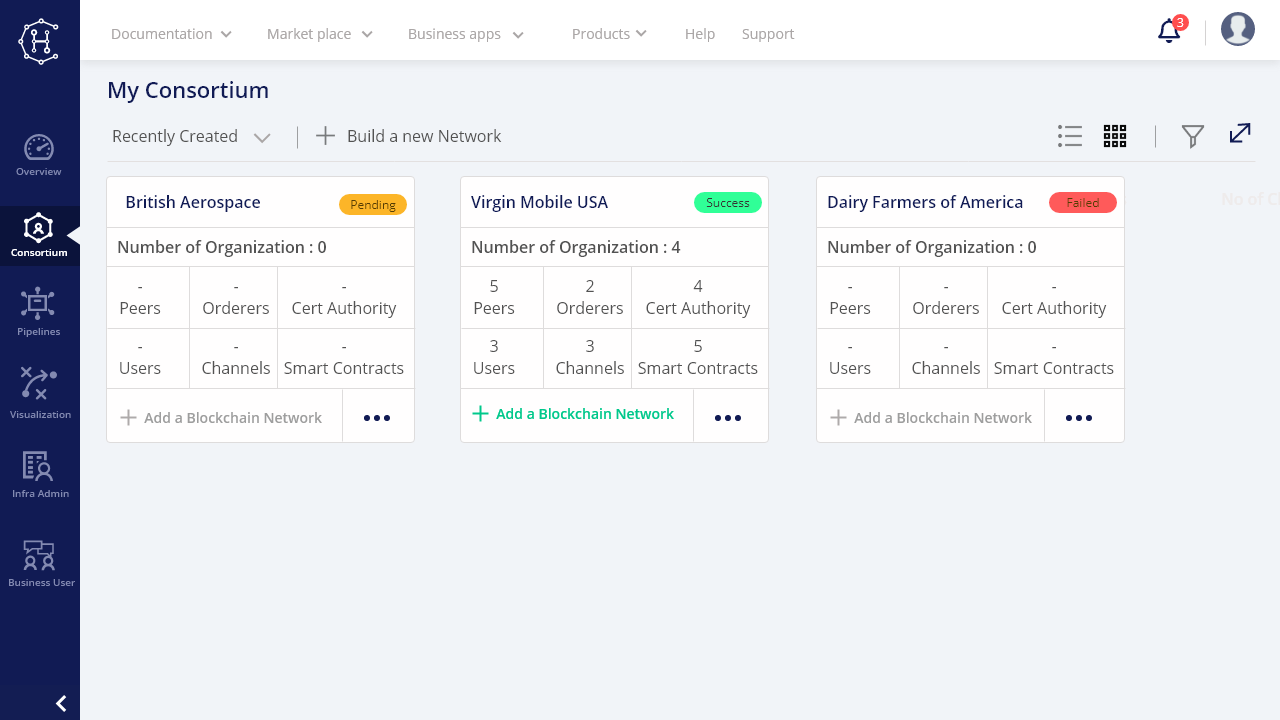Open the filter funnel icon
Viewport: 1280px width, 720px height.
(1192, 136)
